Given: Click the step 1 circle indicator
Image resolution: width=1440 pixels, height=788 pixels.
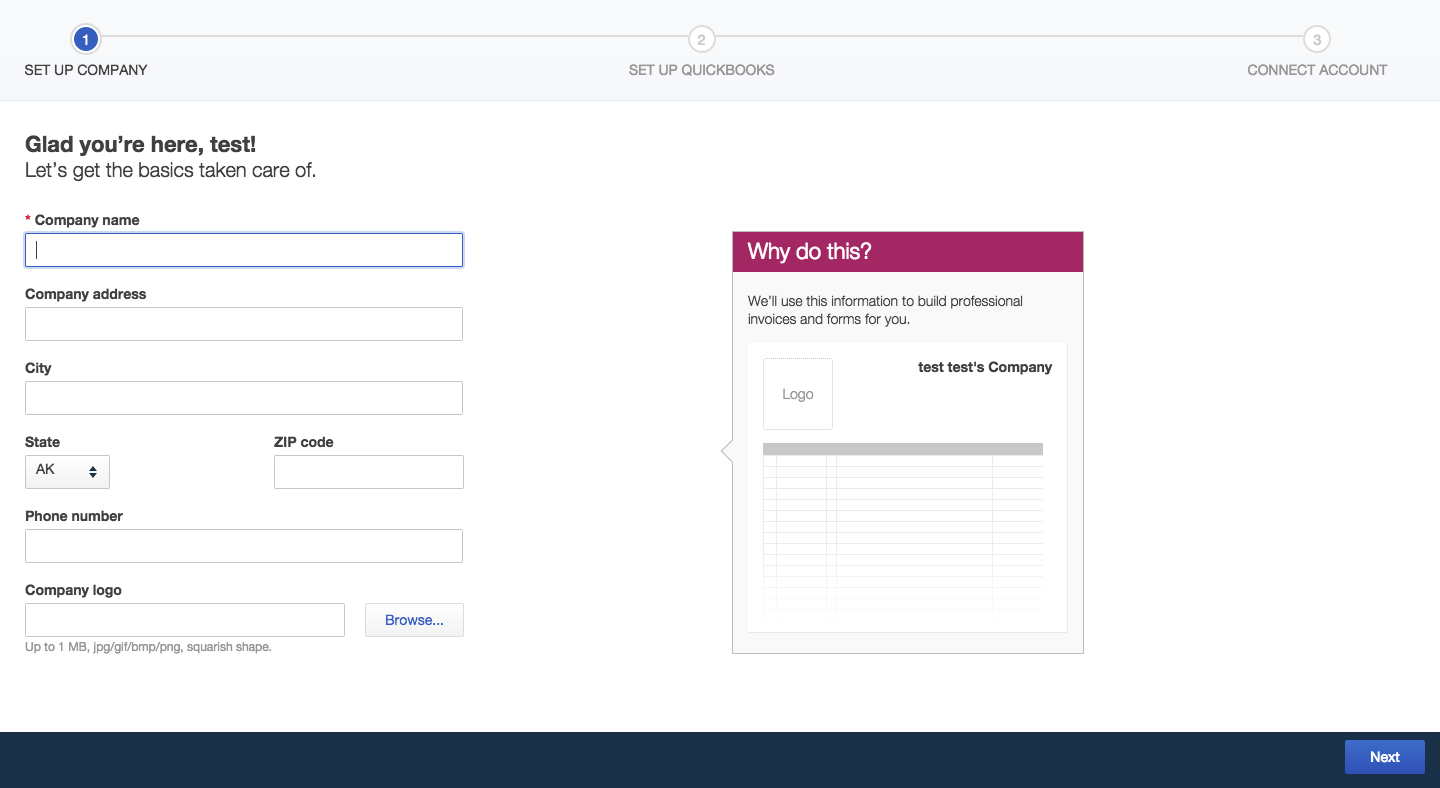Looking at the screenshot, I should click(x=86, y=40).
